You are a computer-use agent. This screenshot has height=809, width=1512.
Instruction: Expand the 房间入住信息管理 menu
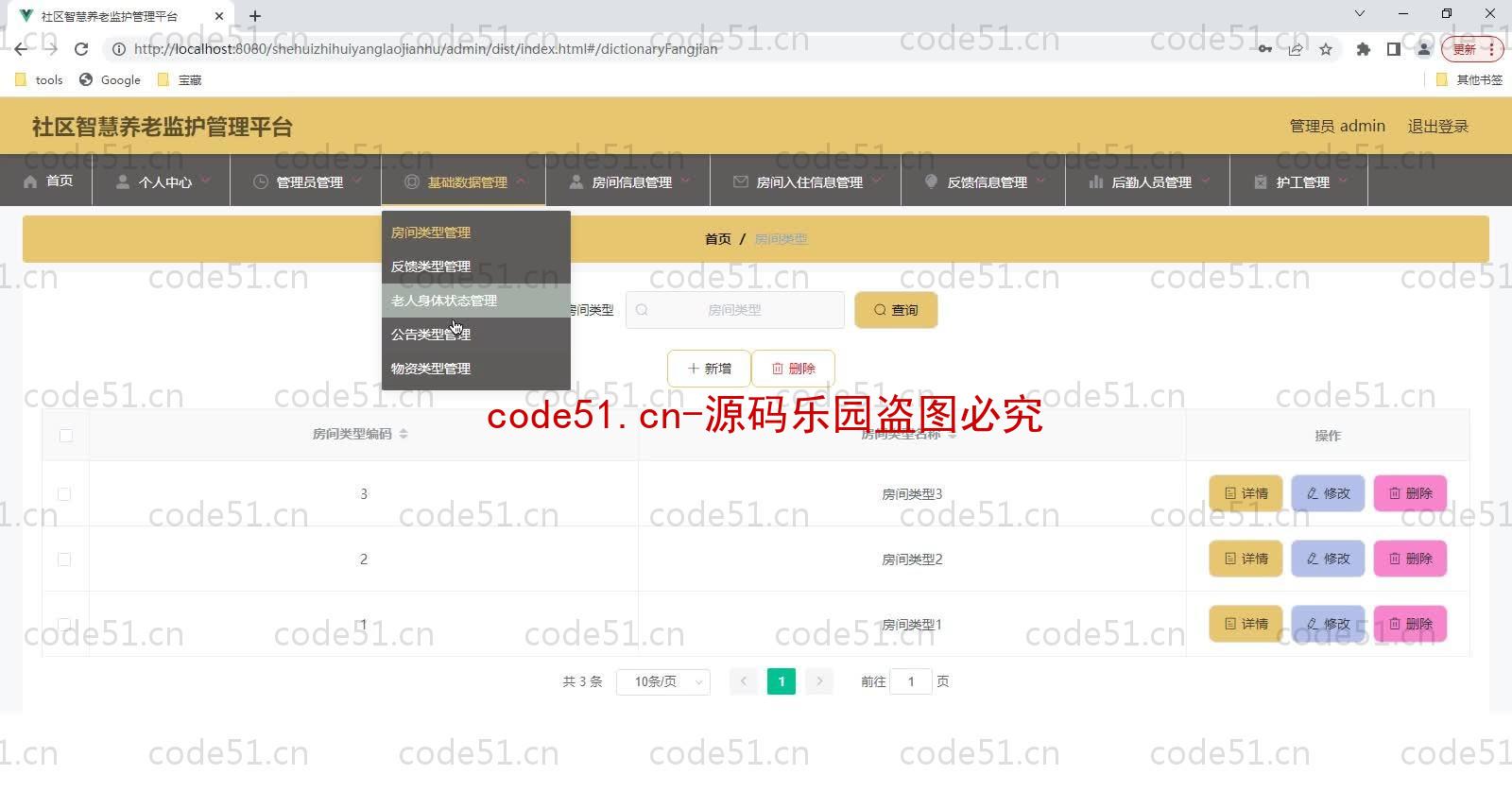click(806, 181)
